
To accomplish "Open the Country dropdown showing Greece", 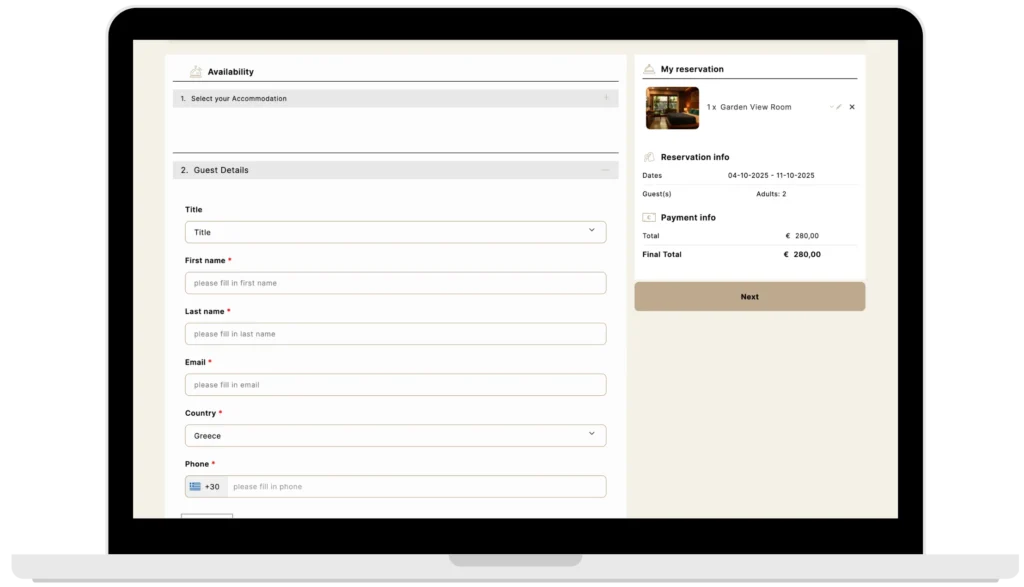I will tap(395, 436).
